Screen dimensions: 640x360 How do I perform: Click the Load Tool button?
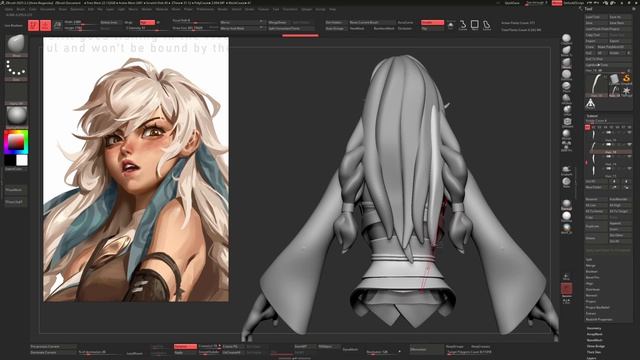596,17
